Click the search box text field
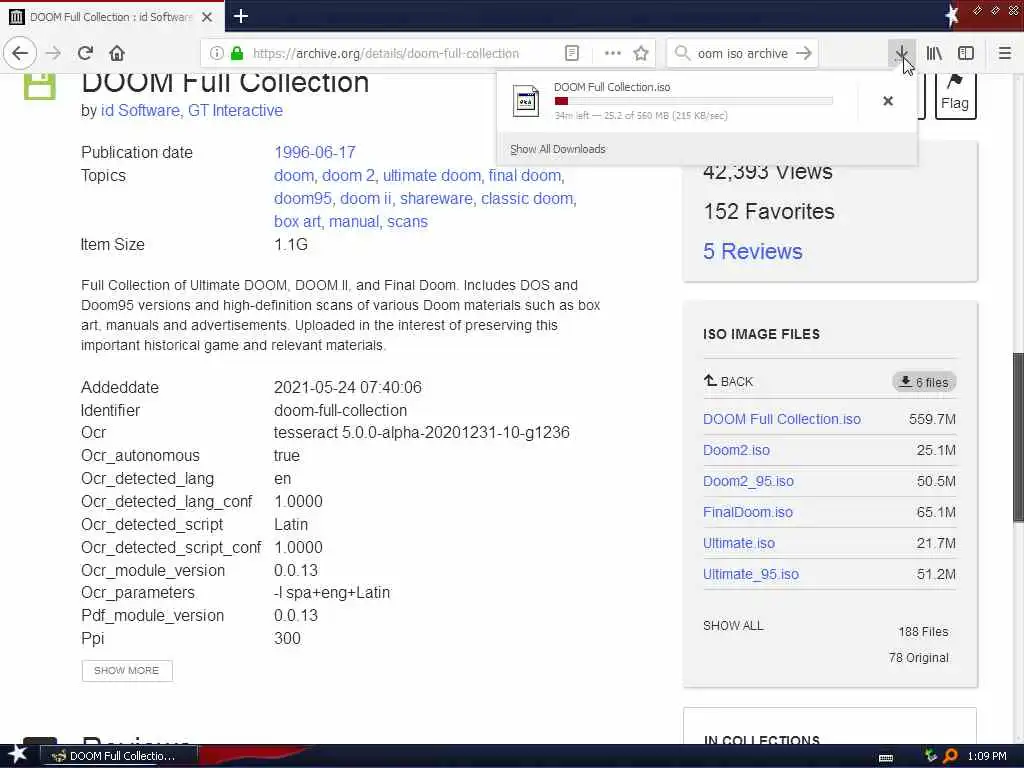Viewport: 1024px width, 768px height. point(743,54)
